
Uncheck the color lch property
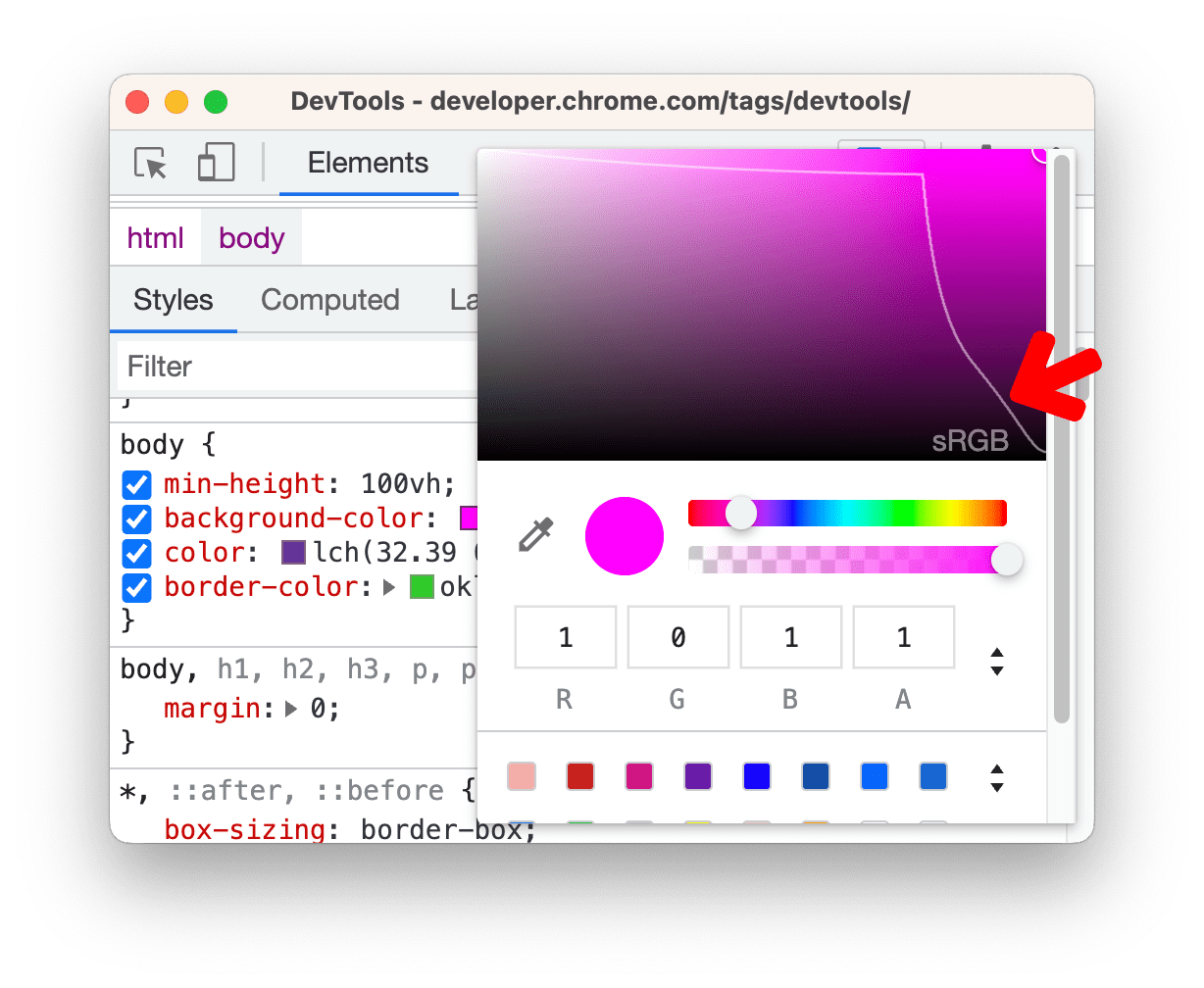click(136, 553)
